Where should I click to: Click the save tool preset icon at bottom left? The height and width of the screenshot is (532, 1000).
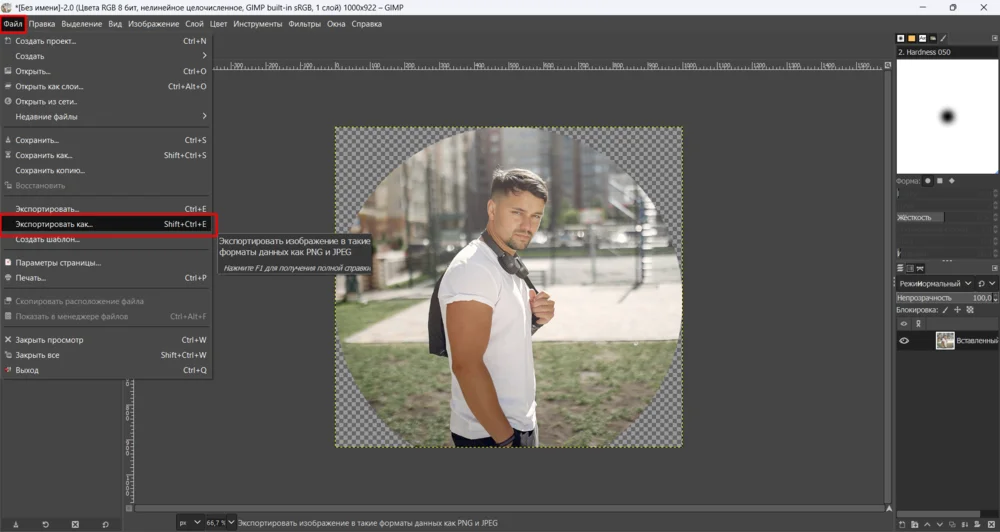click(x=15, y=524)
